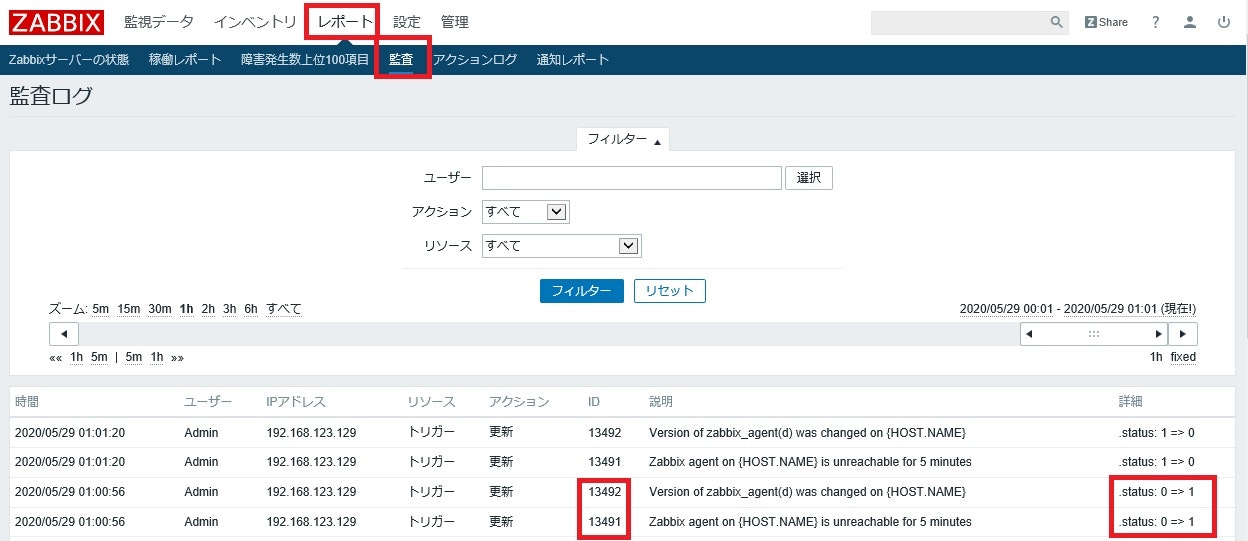Click the left arrow of the time scrollbar
Screen dimensions: 1248x541
tap(1028, 334)
